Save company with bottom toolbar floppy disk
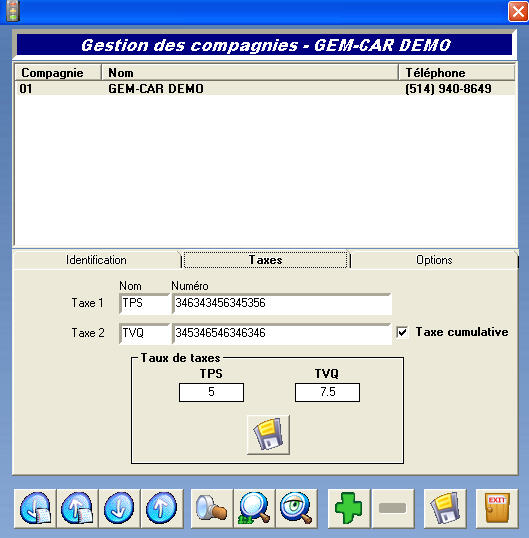Image resolution: width=529 pixels, height=538 pixels. coord(445,508)
